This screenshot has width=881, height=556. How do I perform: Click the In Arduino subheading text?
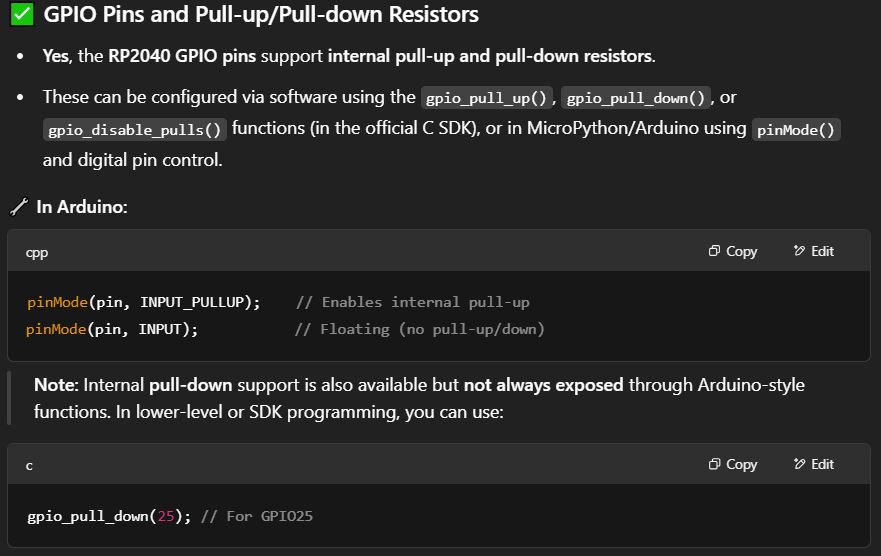pyautogui.click(x=82, y=207)
